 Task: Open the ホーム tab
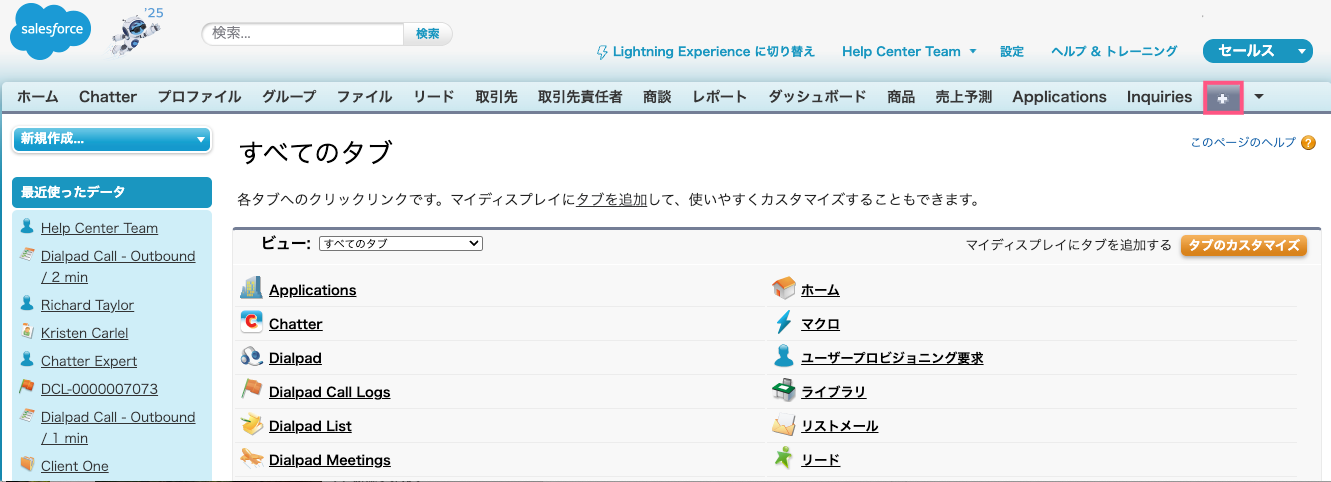coord(37,97)
